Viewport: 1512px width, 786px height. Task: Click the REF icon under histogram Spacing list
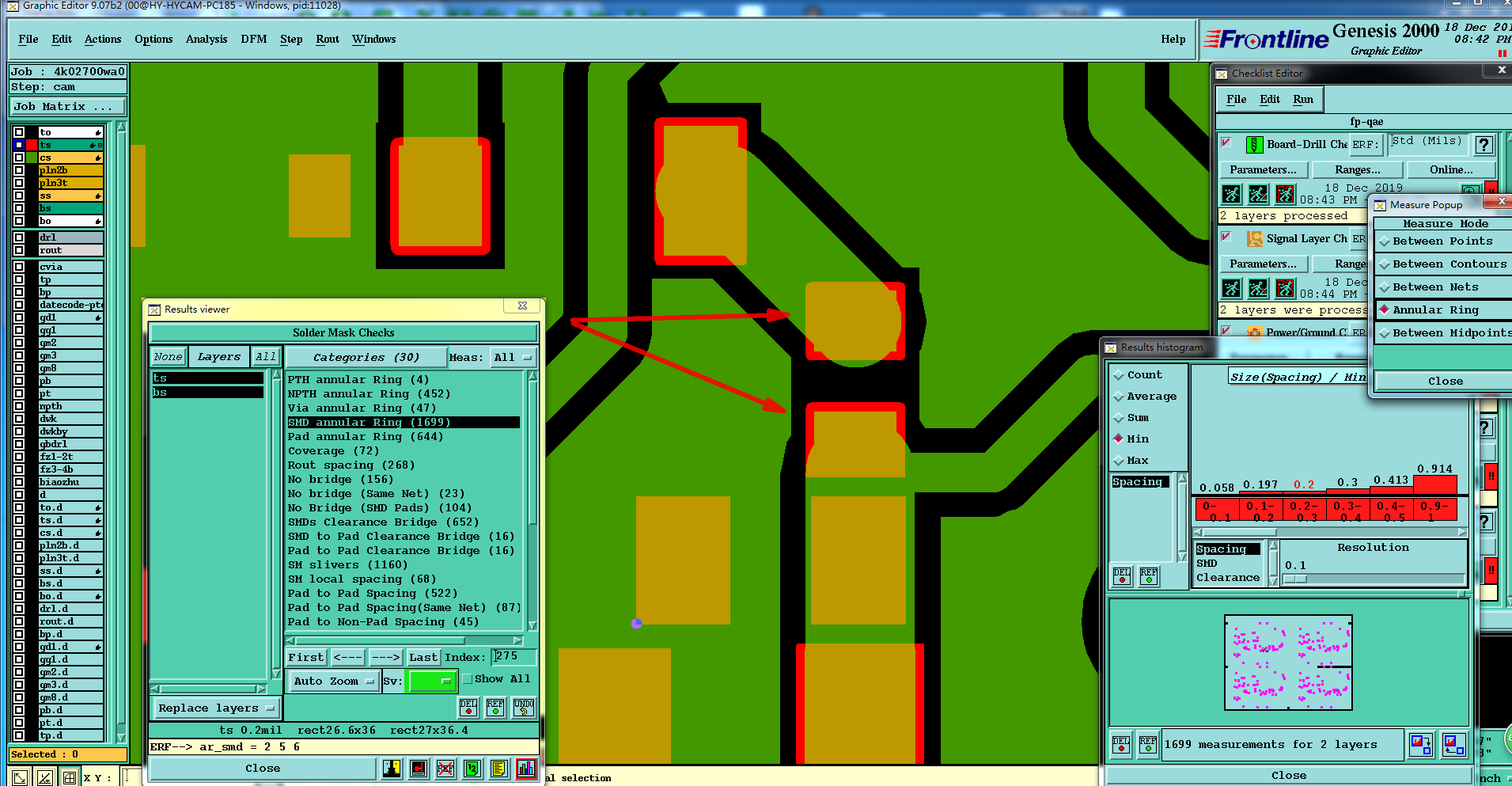click(x=1149, y=576)
